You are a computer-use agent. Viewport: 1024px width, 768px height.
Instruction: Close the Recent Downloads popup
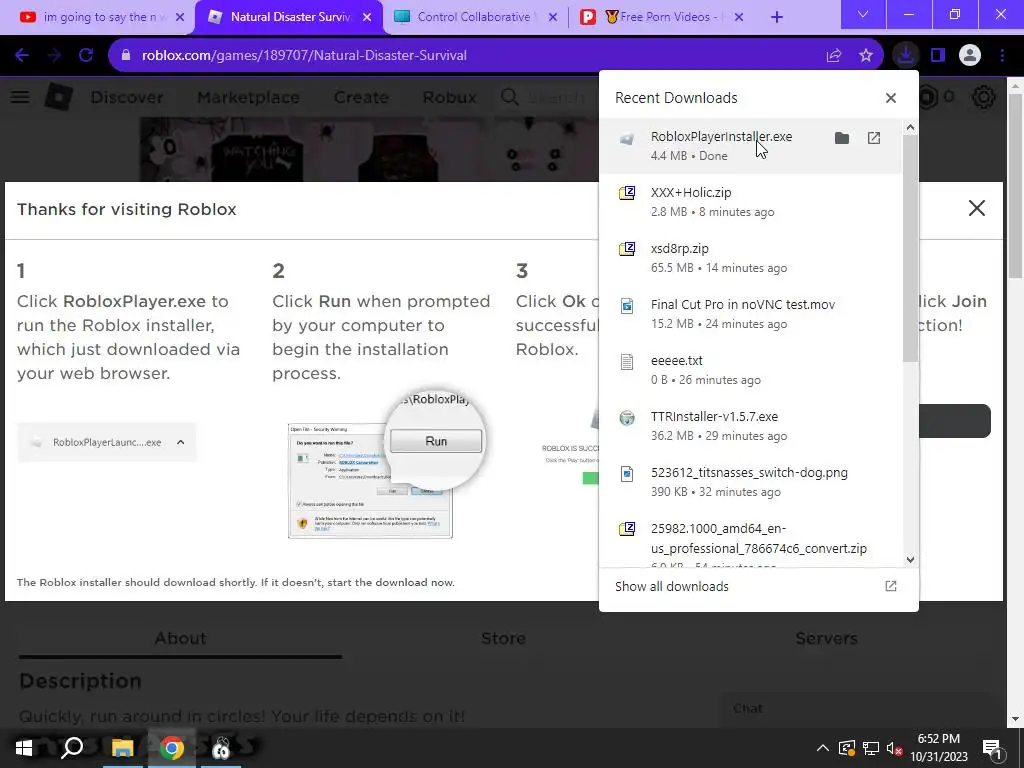click(891, 98)
